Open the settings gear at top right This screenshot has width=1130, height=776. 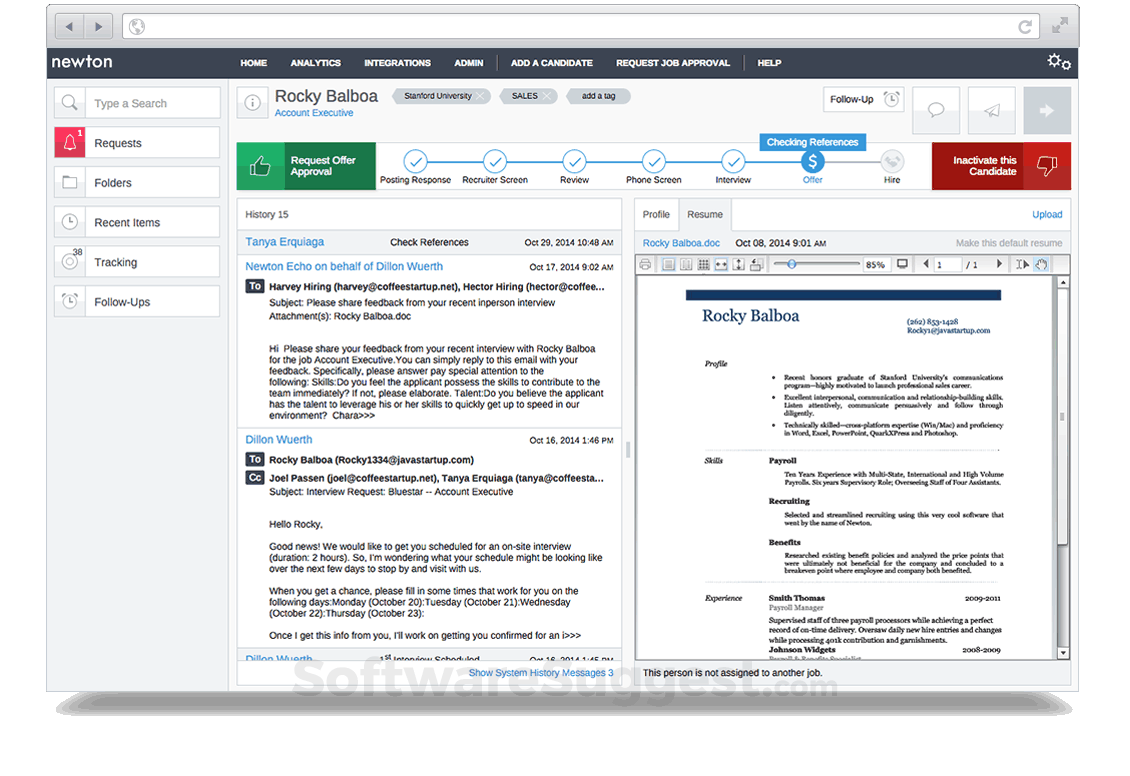[x=1056, y=62]
